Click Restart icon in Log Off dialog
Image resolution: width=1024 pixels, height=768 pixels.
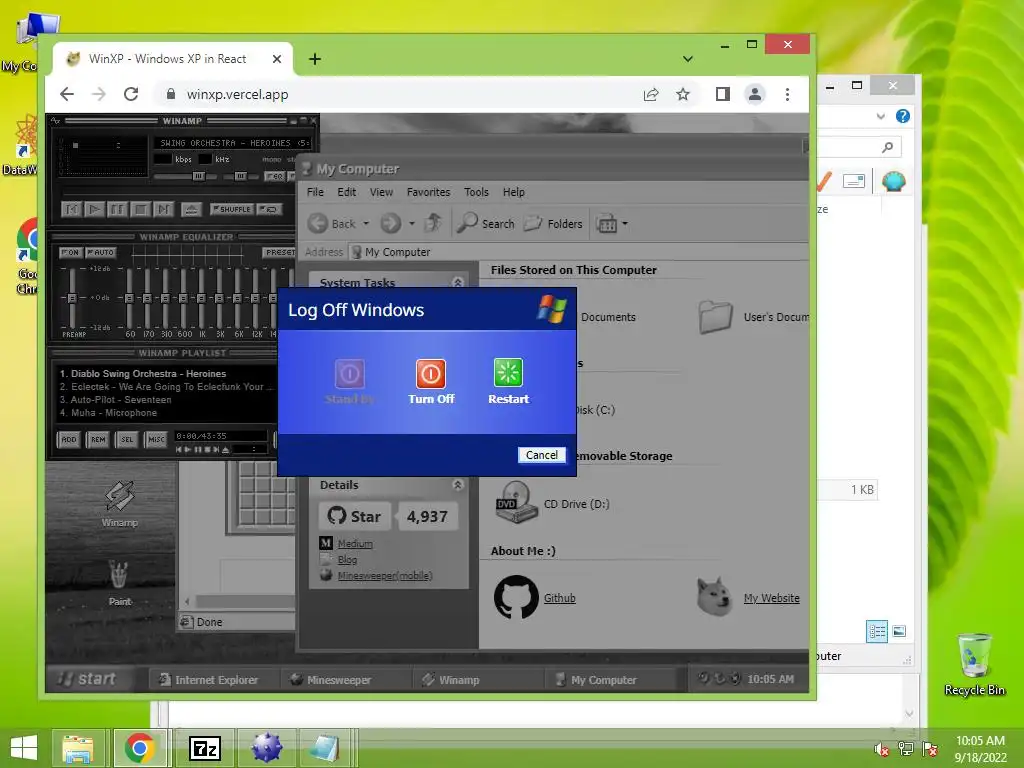(x=508, y=373)
